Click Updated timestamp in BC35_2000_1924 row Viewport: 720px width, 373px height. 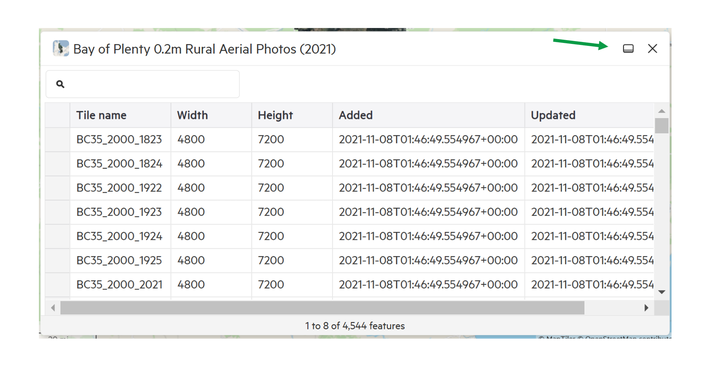pyautogui.click(x=592, y=236)
